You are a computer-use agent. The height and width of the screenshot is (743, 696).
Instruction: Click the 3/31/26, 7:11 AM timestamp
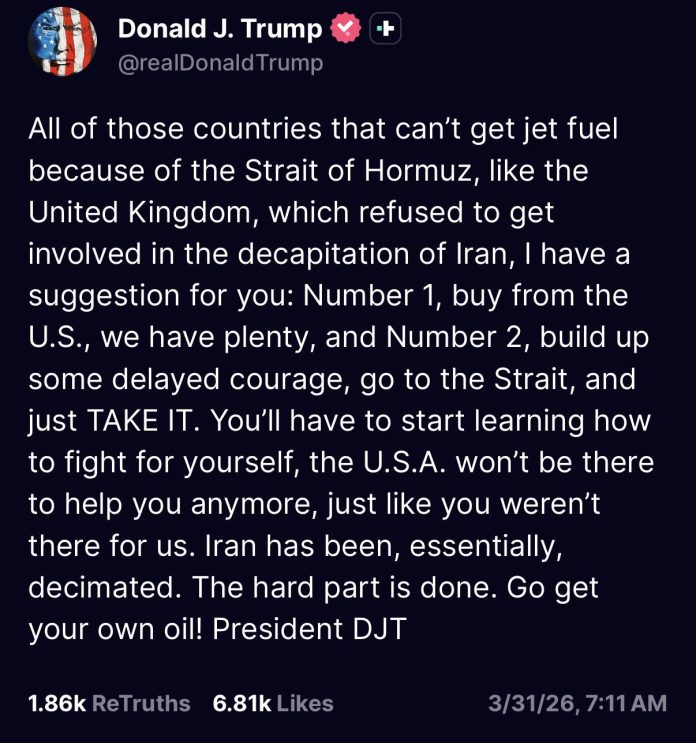pyautogui.click(x=578, y=703)
